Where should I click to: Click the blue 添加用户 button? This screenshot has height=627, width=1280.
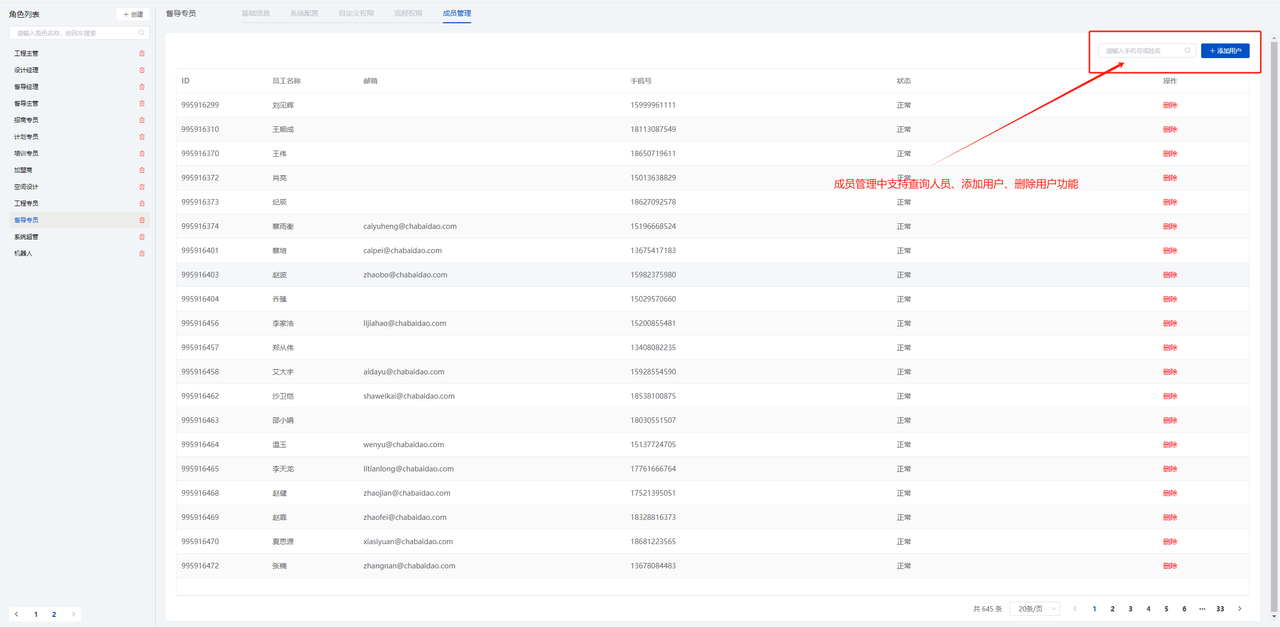click(1225, 51)
